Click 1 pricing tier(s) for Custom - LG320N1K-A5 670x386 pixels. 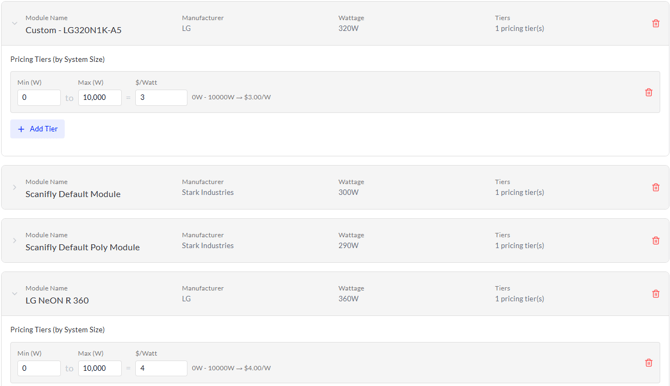tap(520, 29)
